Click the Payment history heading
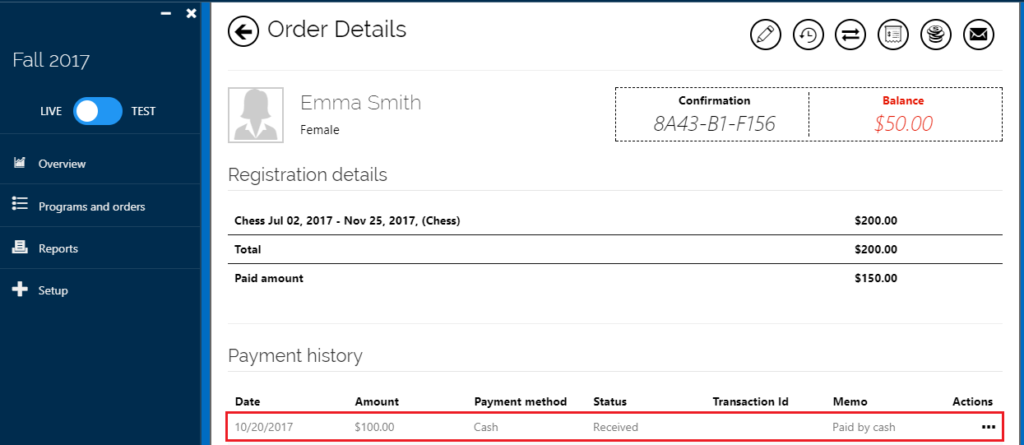The width and height of the screenshot is (1024, 445). 295,356
